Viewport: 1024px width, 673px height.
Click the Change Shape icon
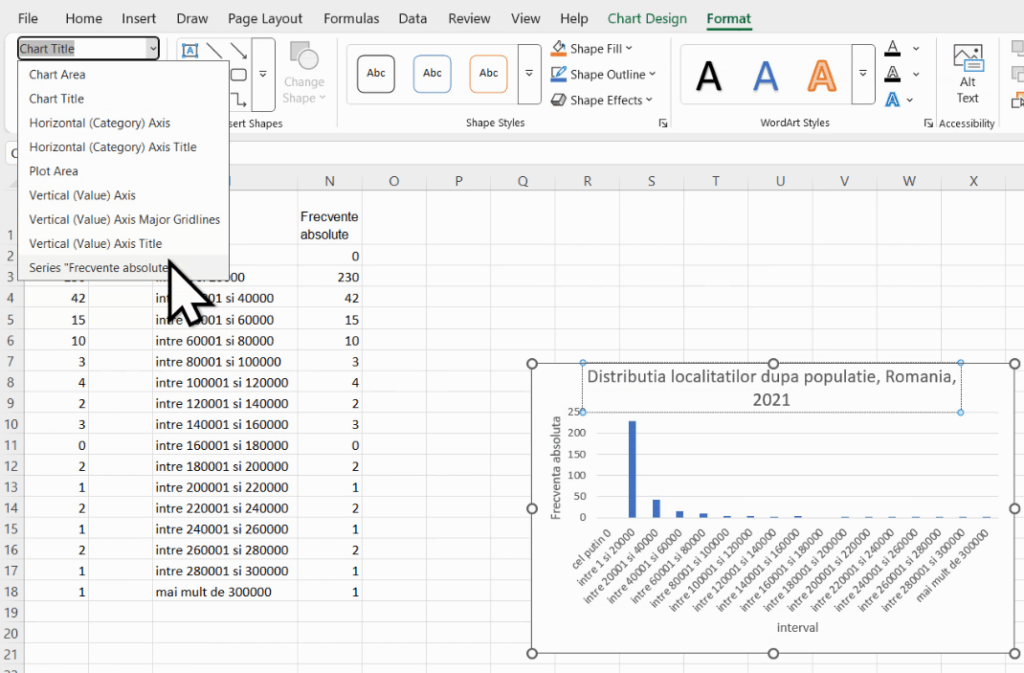(303, 71)
